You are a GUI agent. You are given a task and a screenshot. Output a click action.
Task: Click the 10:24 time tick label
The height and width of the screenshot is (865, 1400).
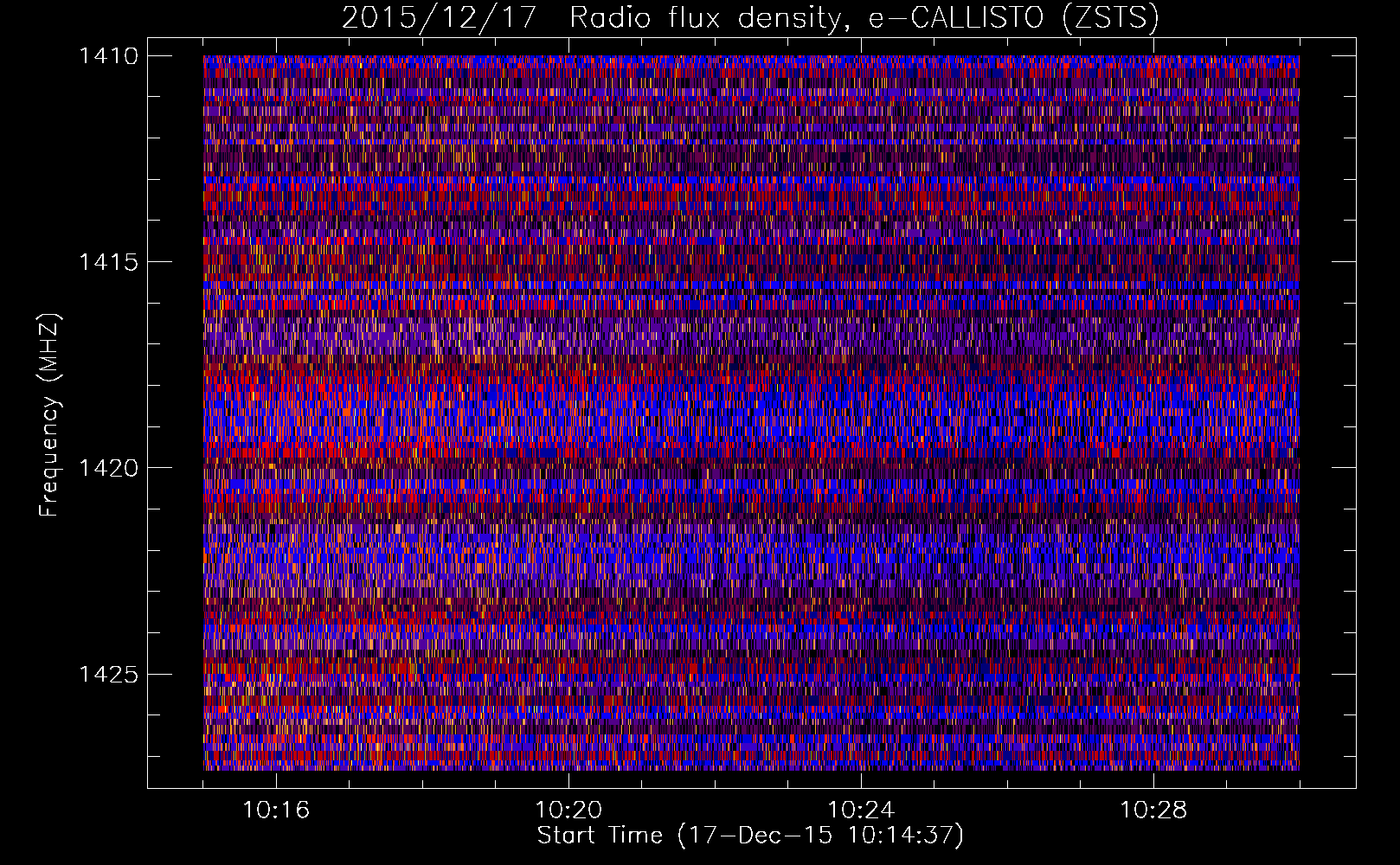(861, 811)
